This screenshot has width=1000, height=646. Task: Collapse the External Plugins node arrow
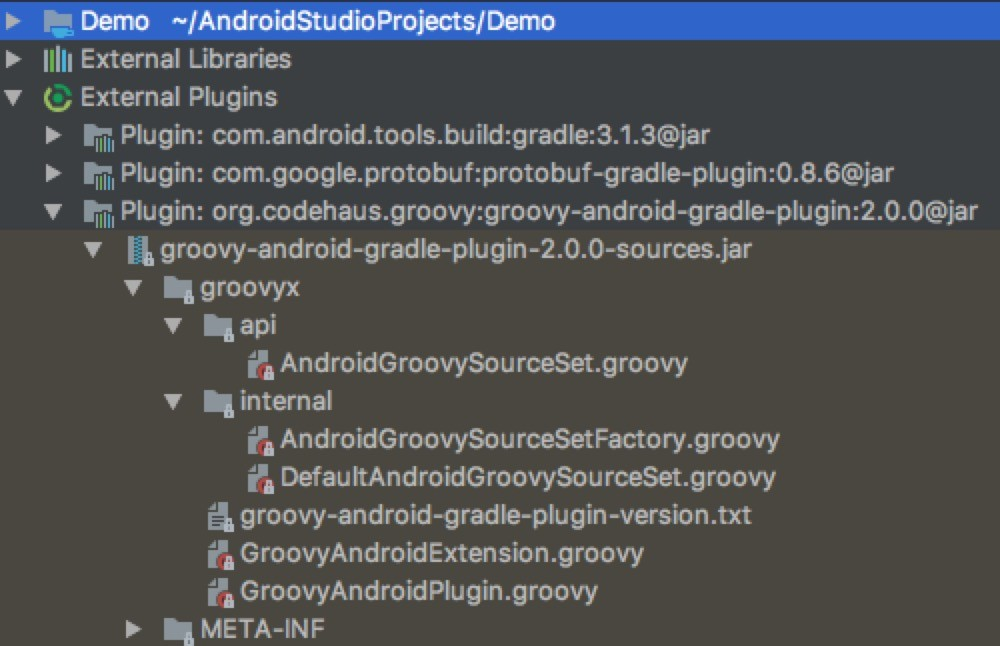(x=13, y=98)
